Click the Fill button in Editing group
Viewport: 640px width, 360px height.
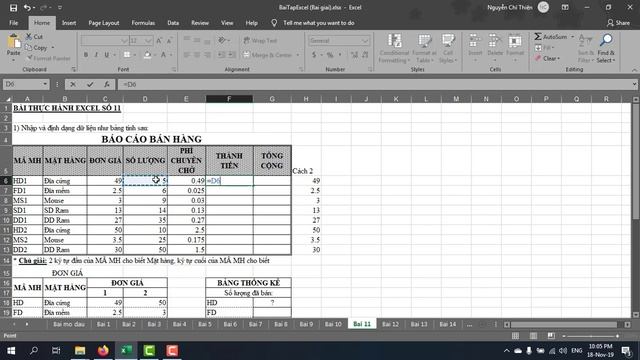(544, 48)
